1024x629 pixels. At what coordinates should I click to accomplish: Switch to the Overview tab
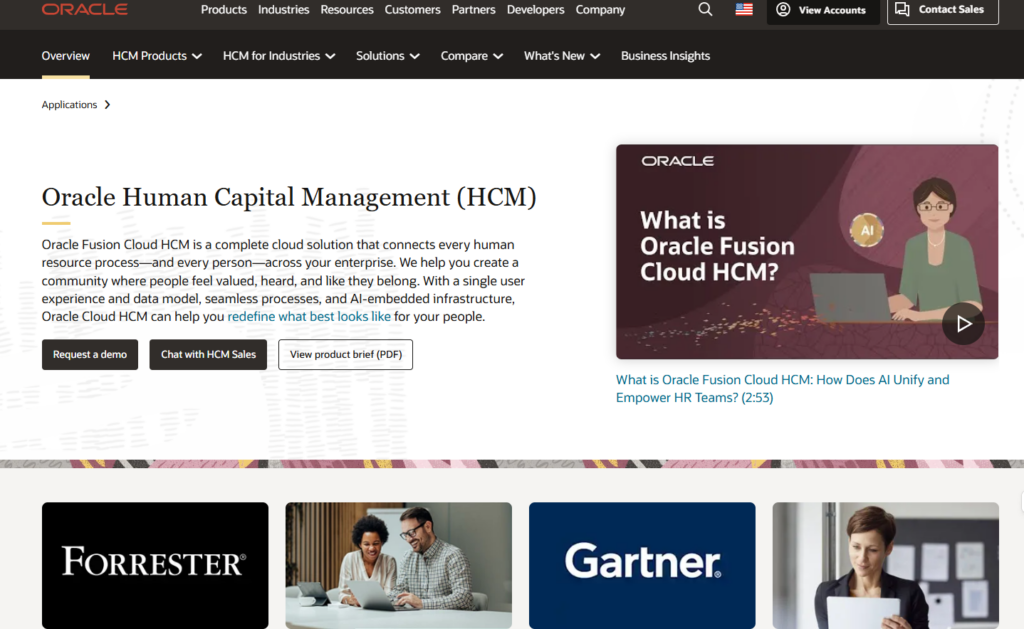coord(65,56)
